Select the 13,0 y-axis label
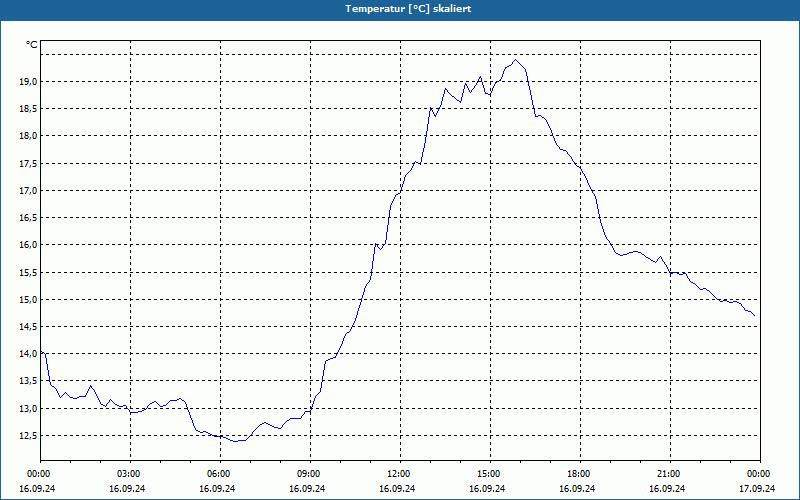This screenshot has height=500, width=800. click(x=28, y=409)
